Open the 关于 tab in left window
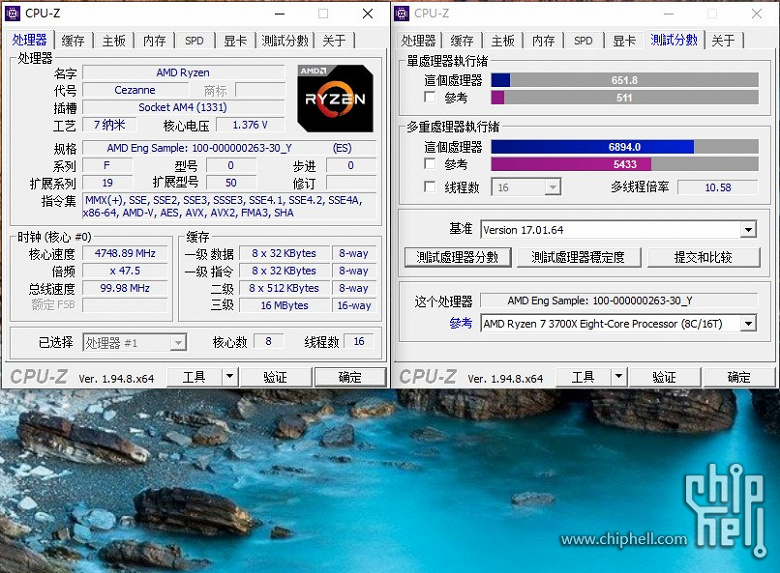This screenshot has width=780, height=573. coord(334,40)
